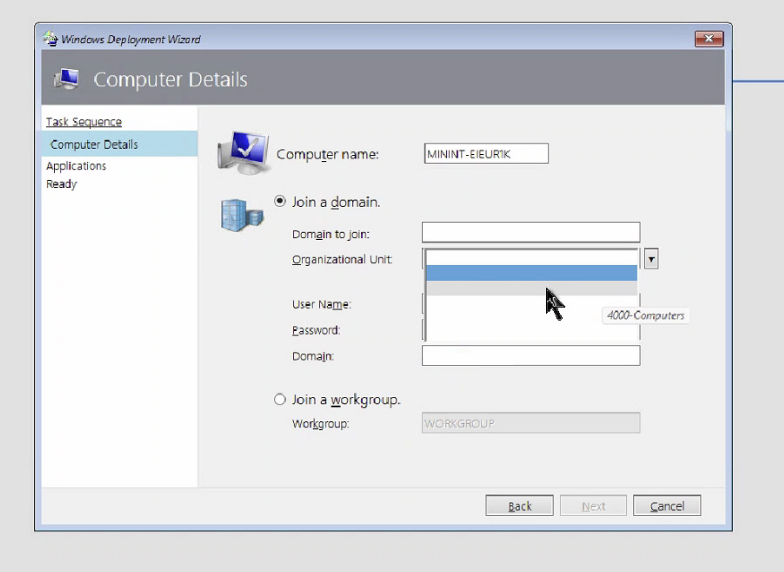Click the 4000-Computers tooltip text
The height and width of the screenshot is (572, 784).
(x=646, y=316)
